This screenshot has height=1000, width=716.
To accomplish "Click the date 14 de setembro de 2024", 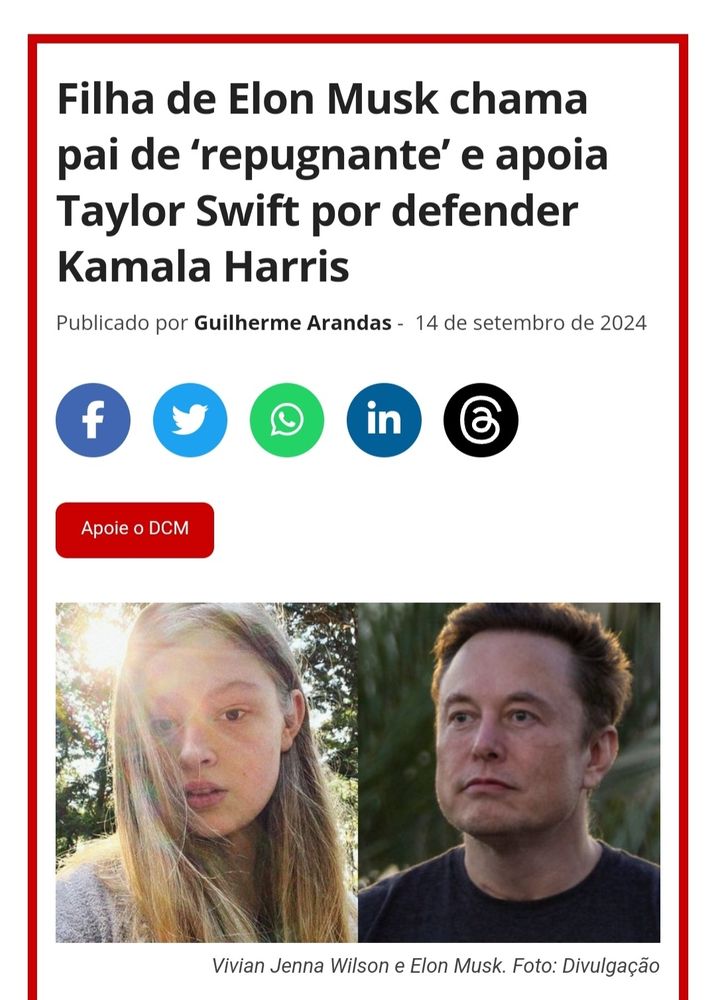I will coord(531,323).
